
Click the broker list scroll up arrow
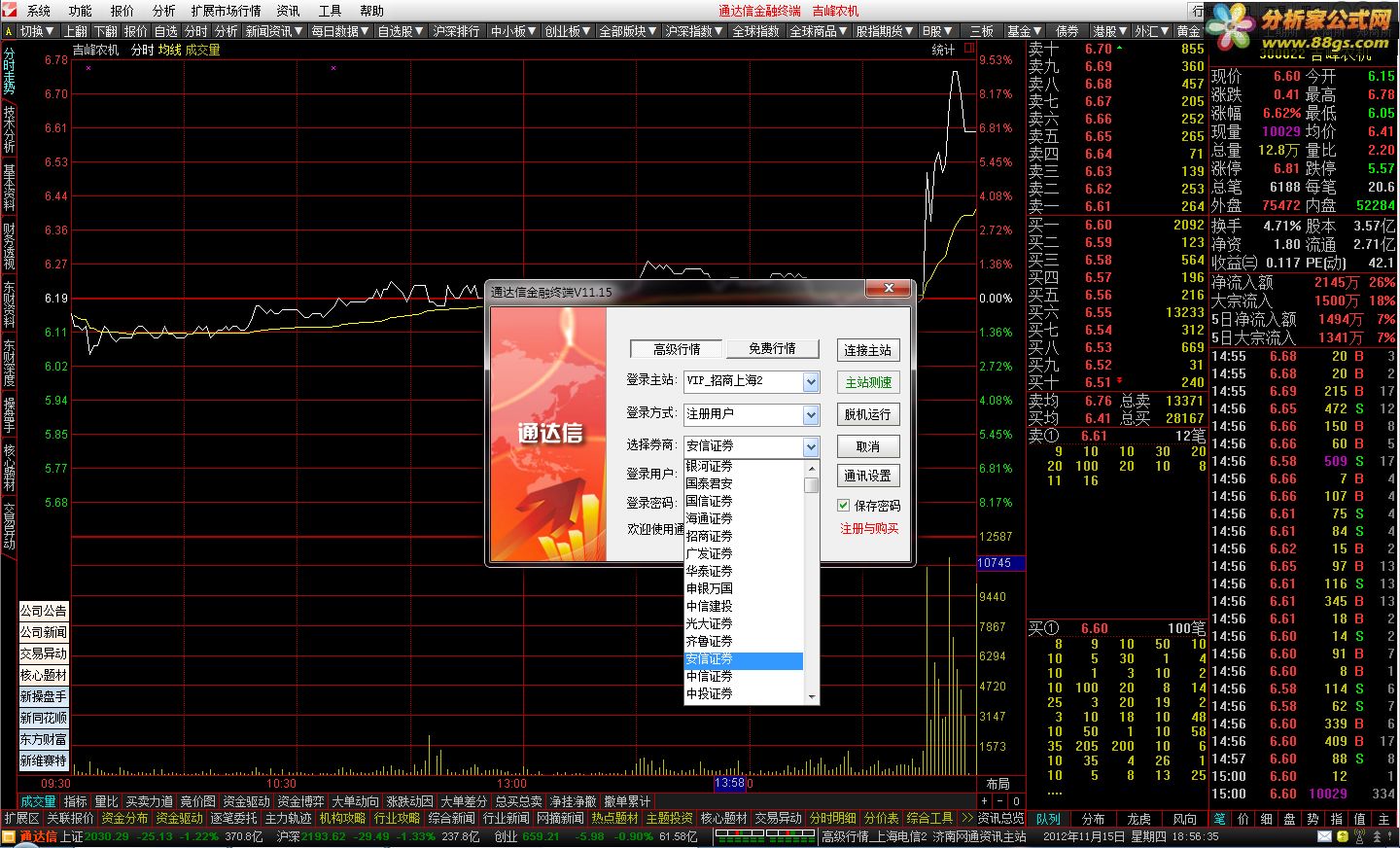[x=811, y=467]
